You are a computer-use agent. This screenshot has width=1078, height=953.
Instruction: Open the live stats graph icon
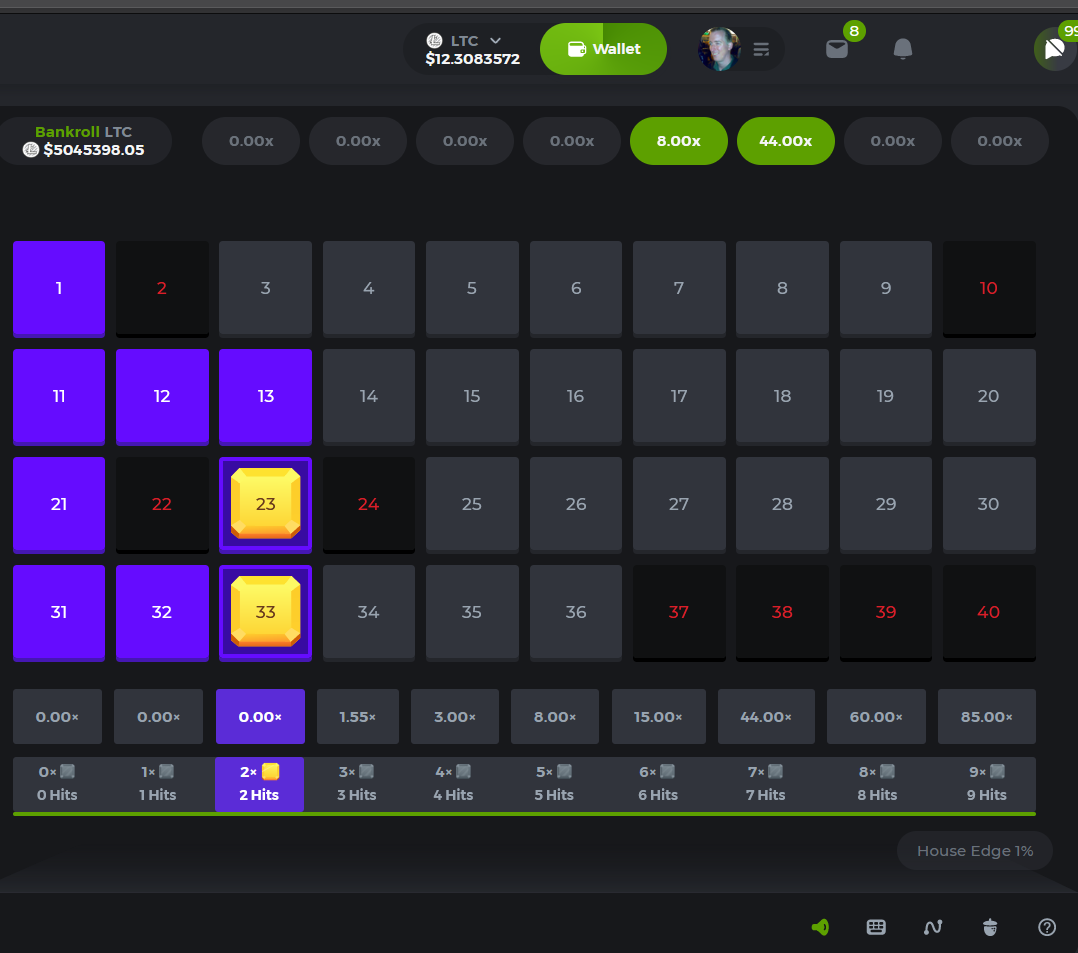(x=933, y=927)
